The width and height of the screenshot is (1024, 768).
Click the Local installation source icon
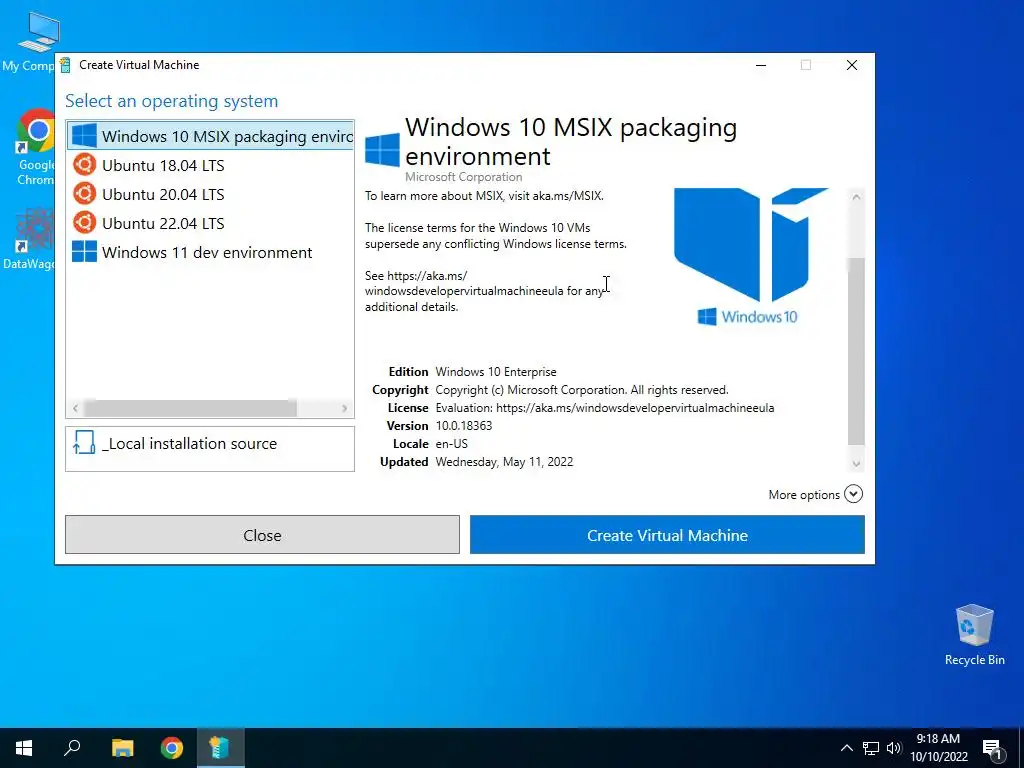click(84, 442)
